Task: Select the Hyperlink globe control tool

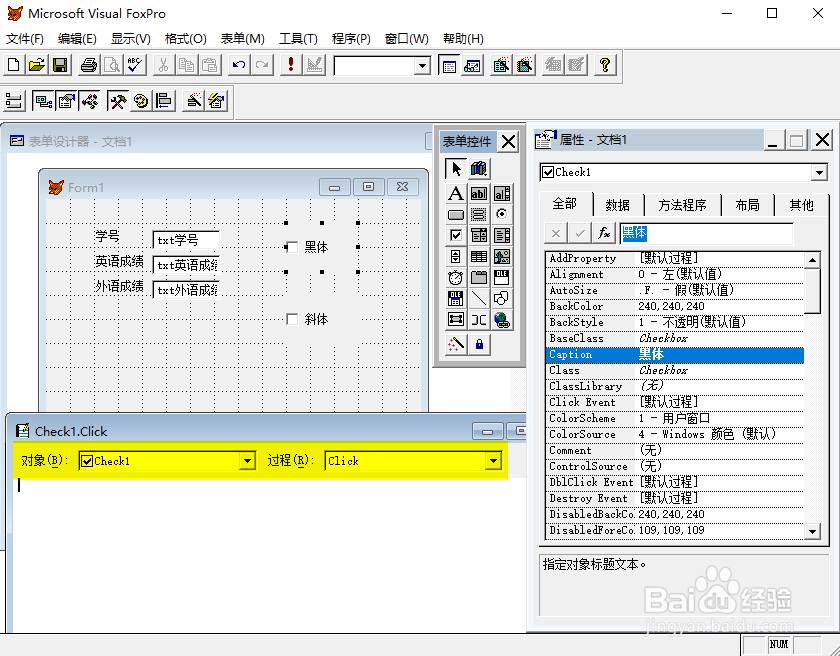Action: point(502,320)
